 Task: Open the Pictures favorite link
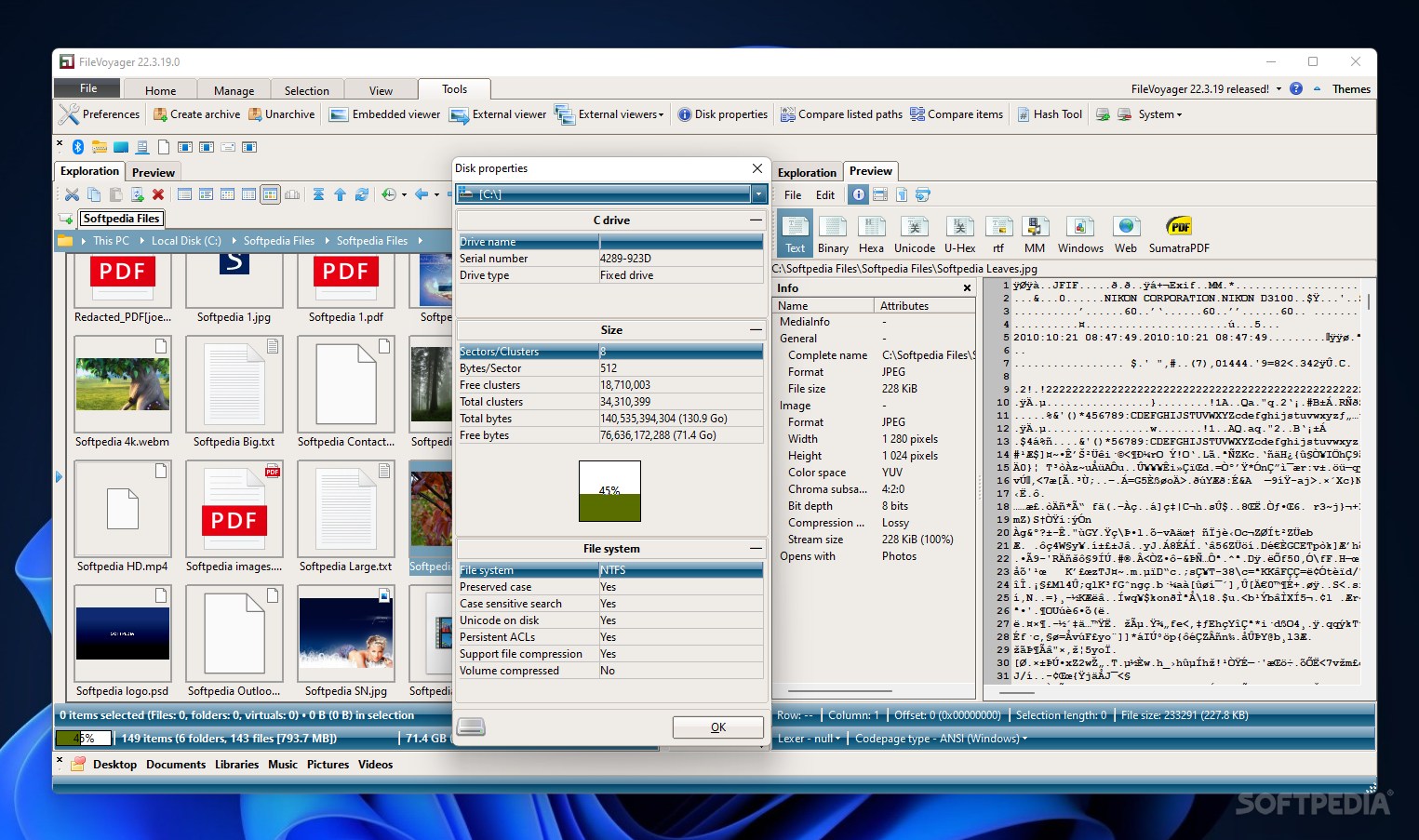pos(328,765)
